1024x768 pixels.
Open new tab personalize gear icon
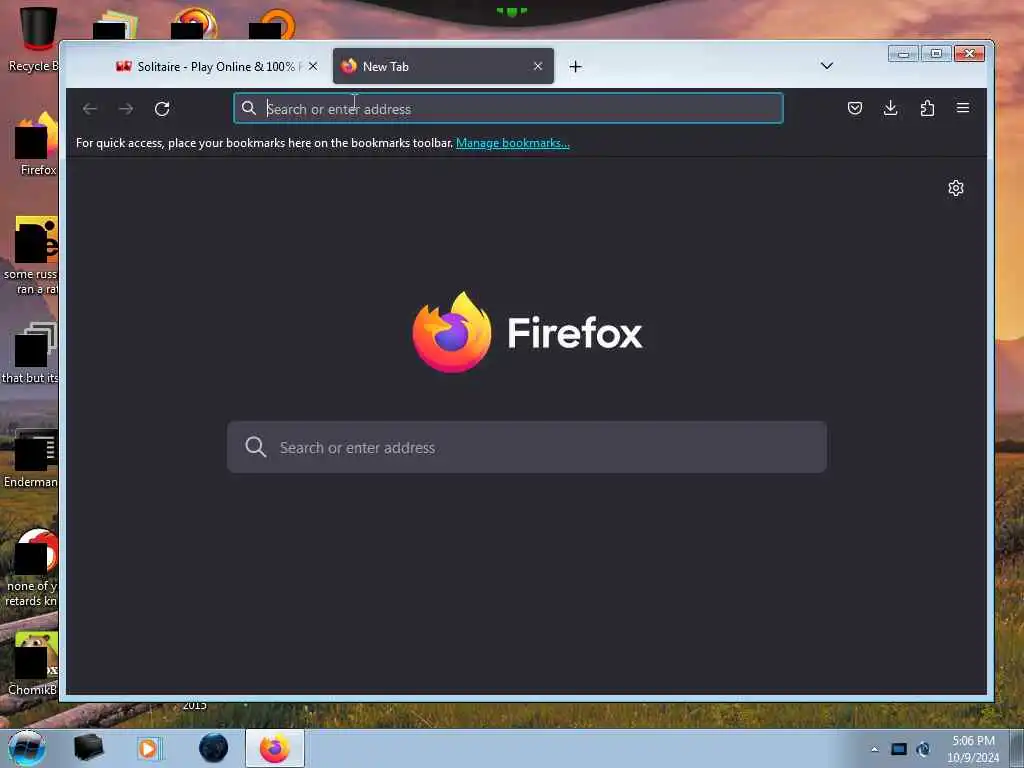[x=955, y=188]
